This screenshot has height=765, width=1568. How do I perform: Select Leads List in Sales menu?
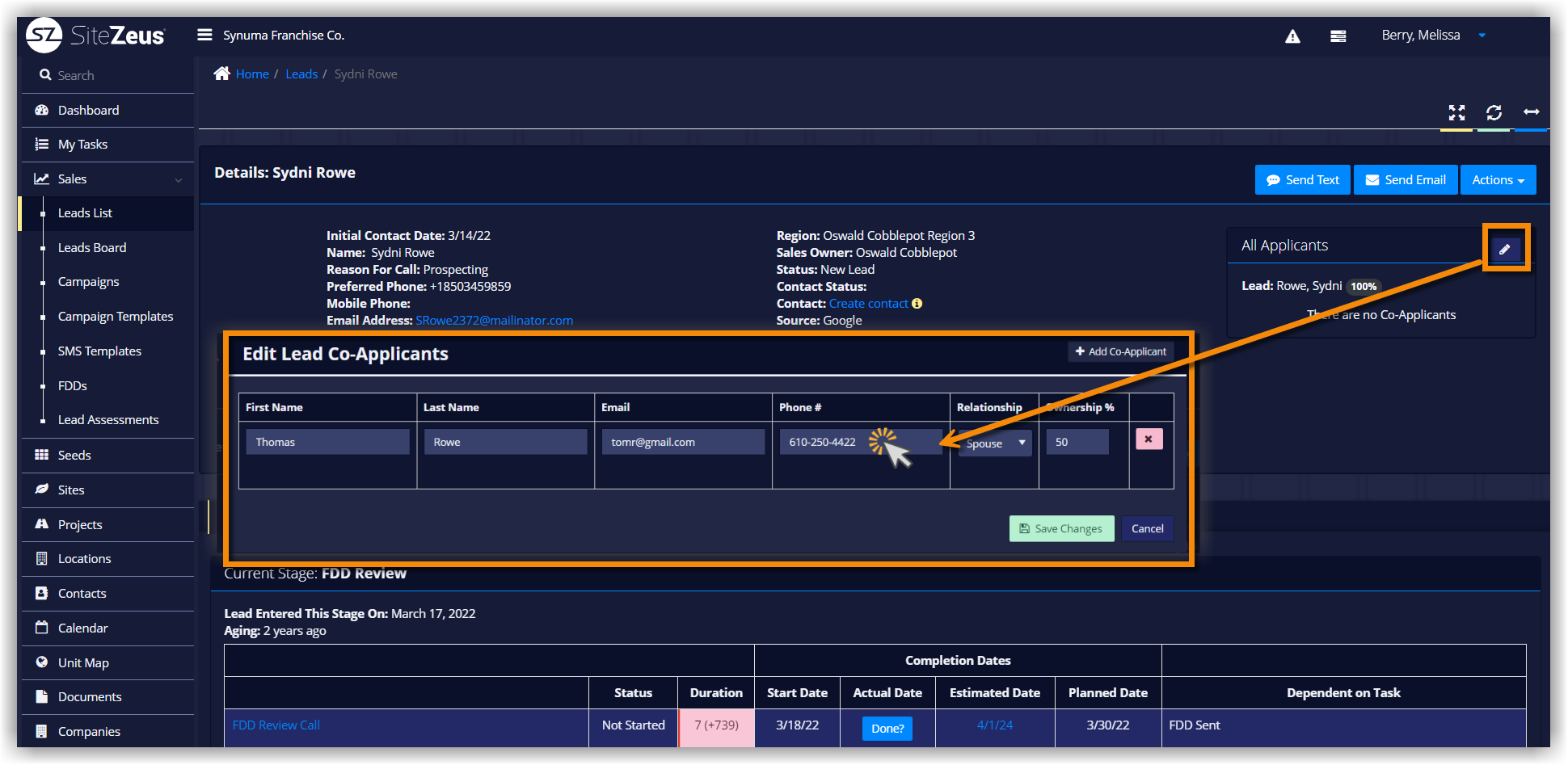pos(85,213)
